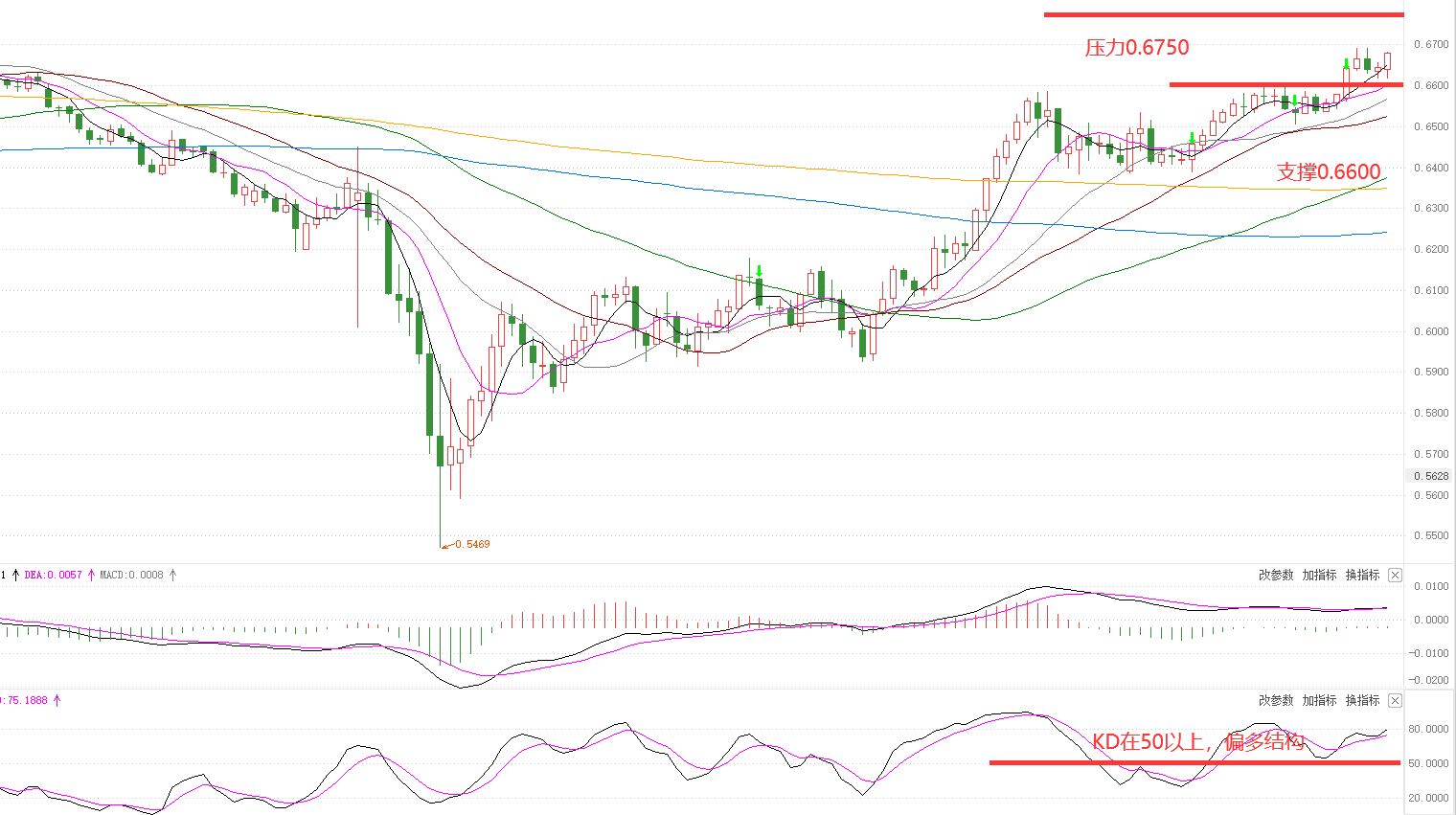Select the MACD:0.0008 indicator label
This screenshot has width=1456, height=815.
point(132,575)
